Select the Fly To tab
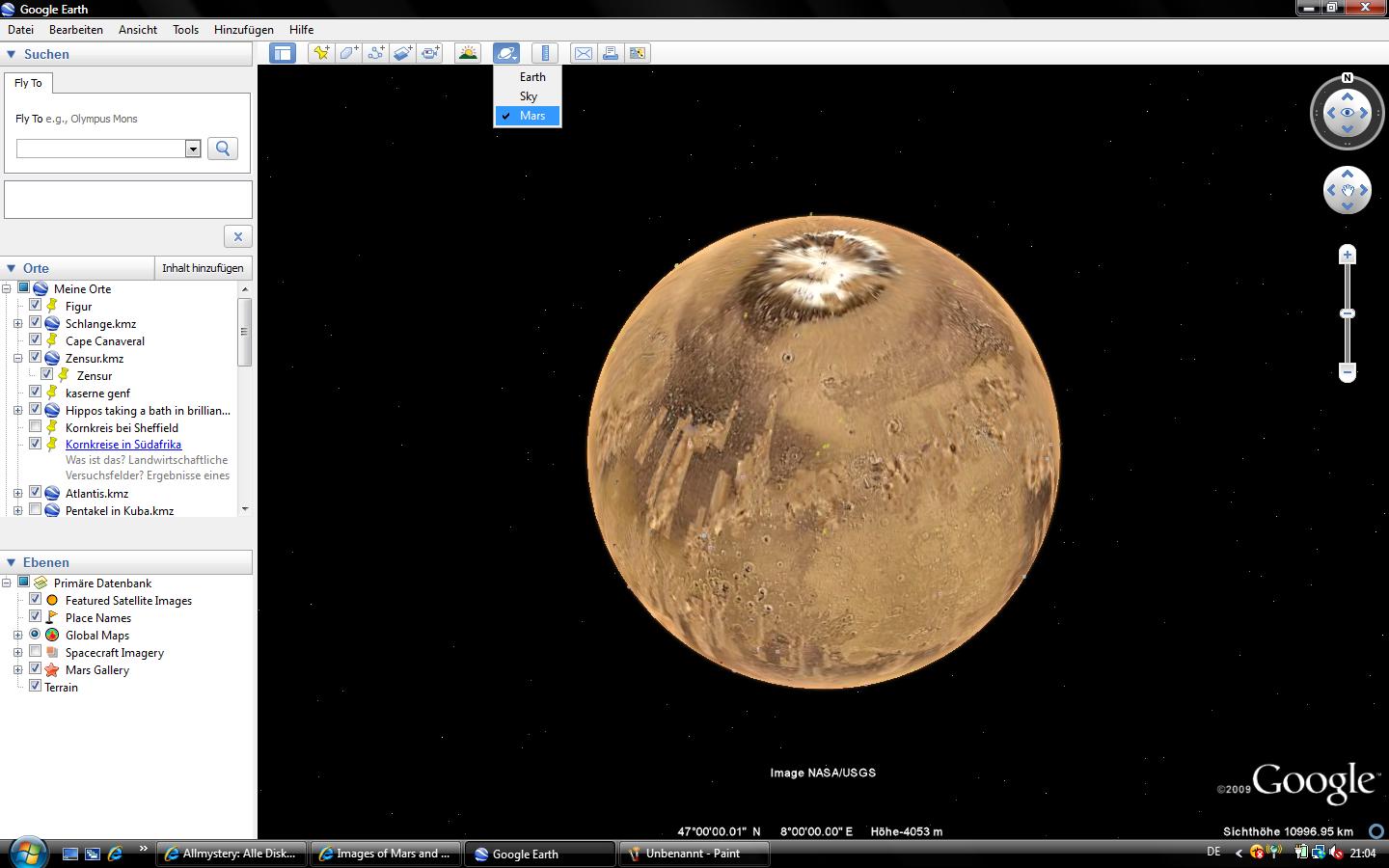 (28, 83)
